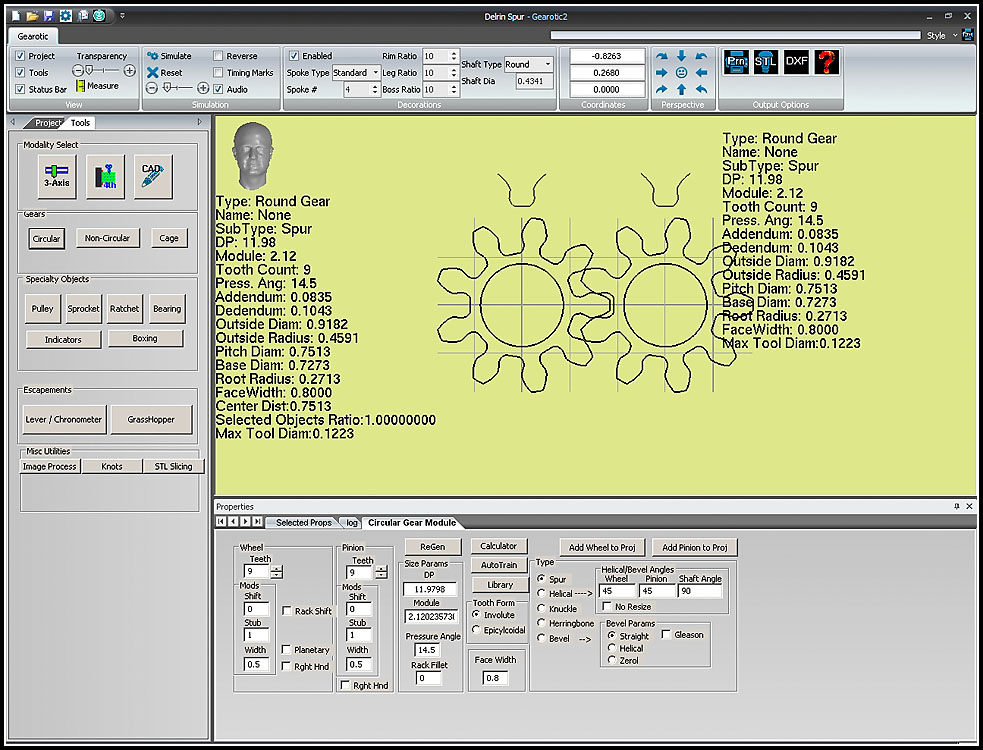Open the Spoke Type dropdown

375,73
